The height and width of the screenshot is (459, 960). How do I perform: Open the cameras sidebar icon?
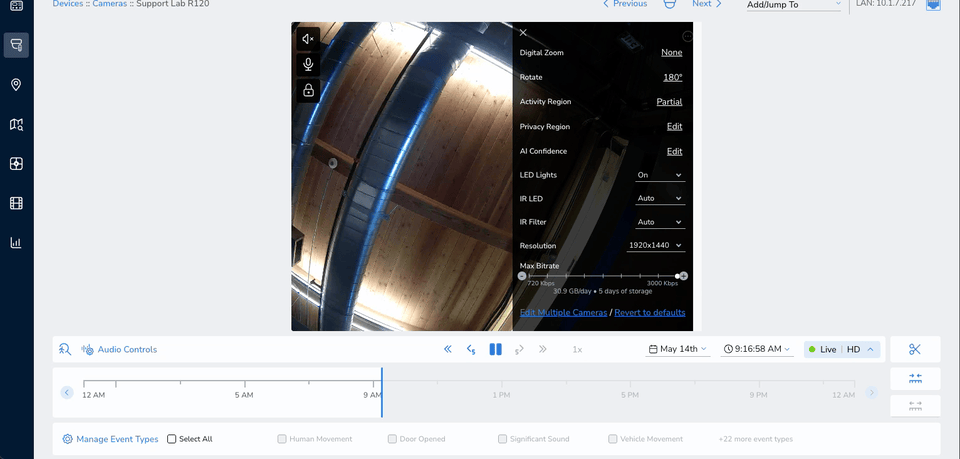click(17, 45)
